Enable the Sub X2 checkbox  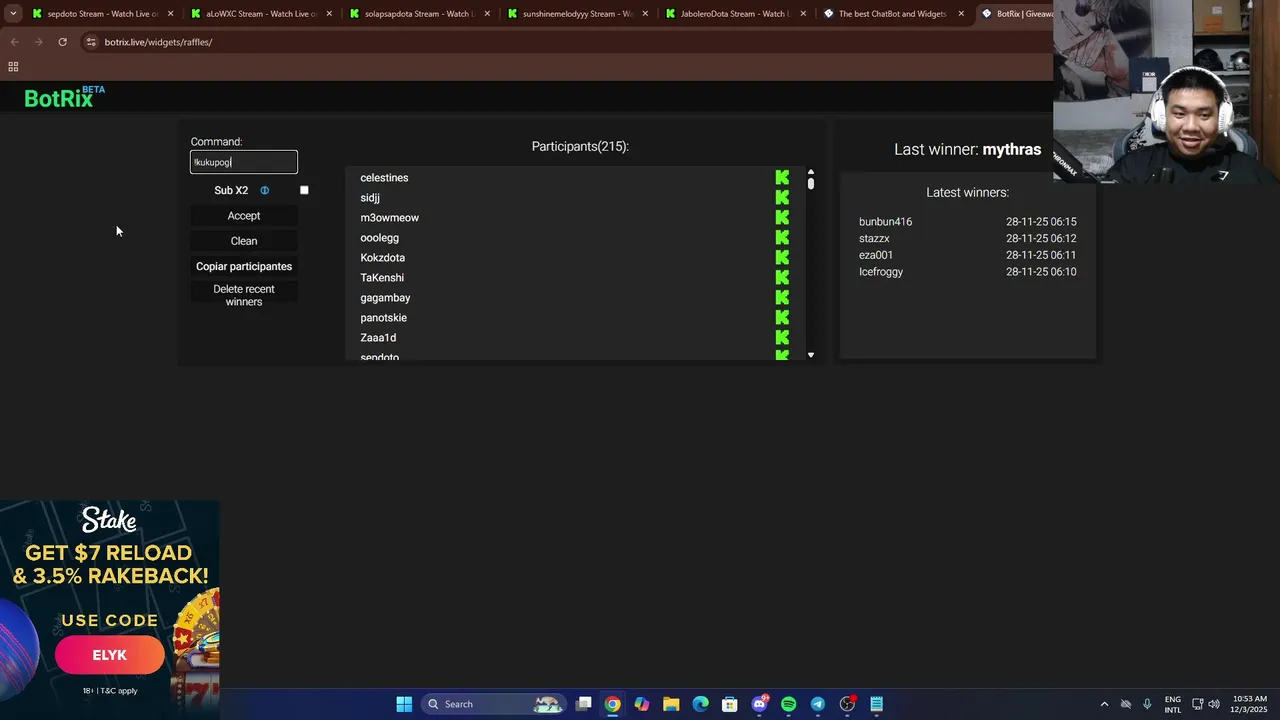pos(304,190)
